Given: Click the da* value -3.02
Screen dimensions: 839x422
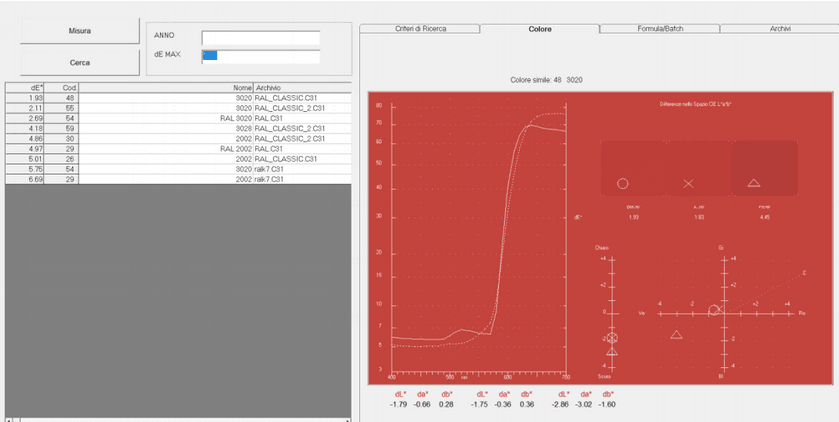Looking at the screenshot, I should [584, 404].
